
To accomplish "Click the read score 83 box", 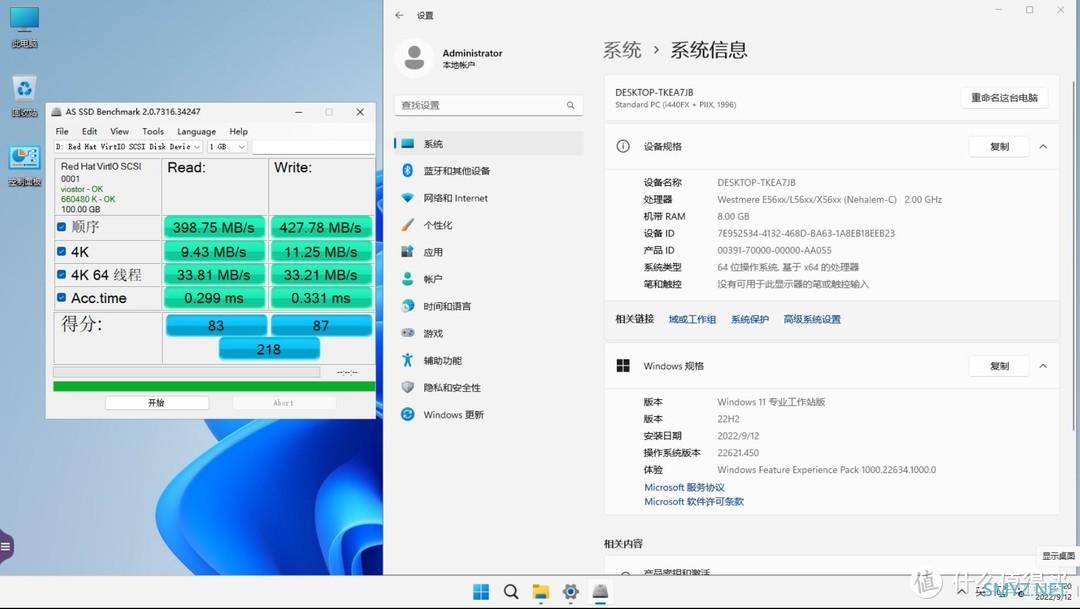I will 216,325.
